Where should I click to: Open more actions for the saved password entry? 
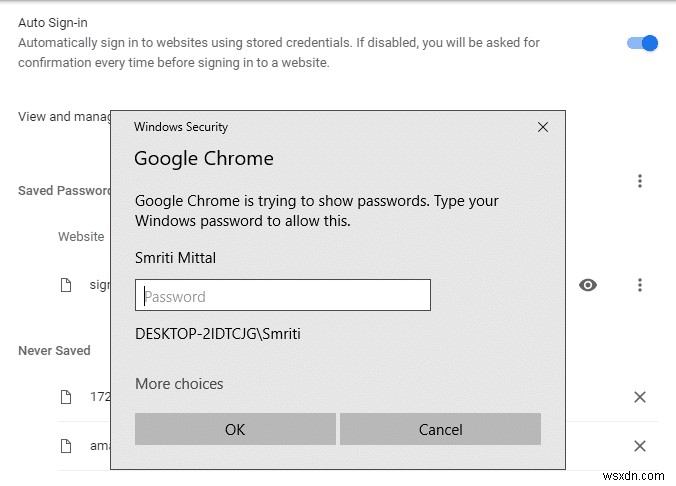pos(640,285)
